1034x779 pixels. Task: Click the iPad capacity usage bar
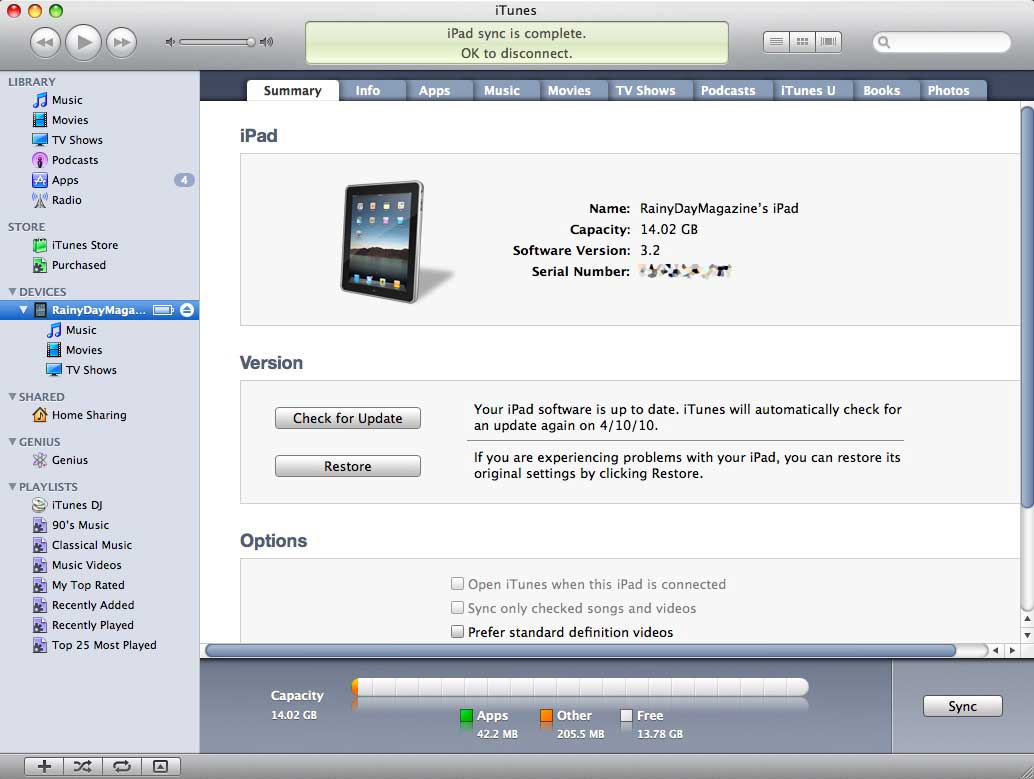pyautogui.click(x=580, y=687)
